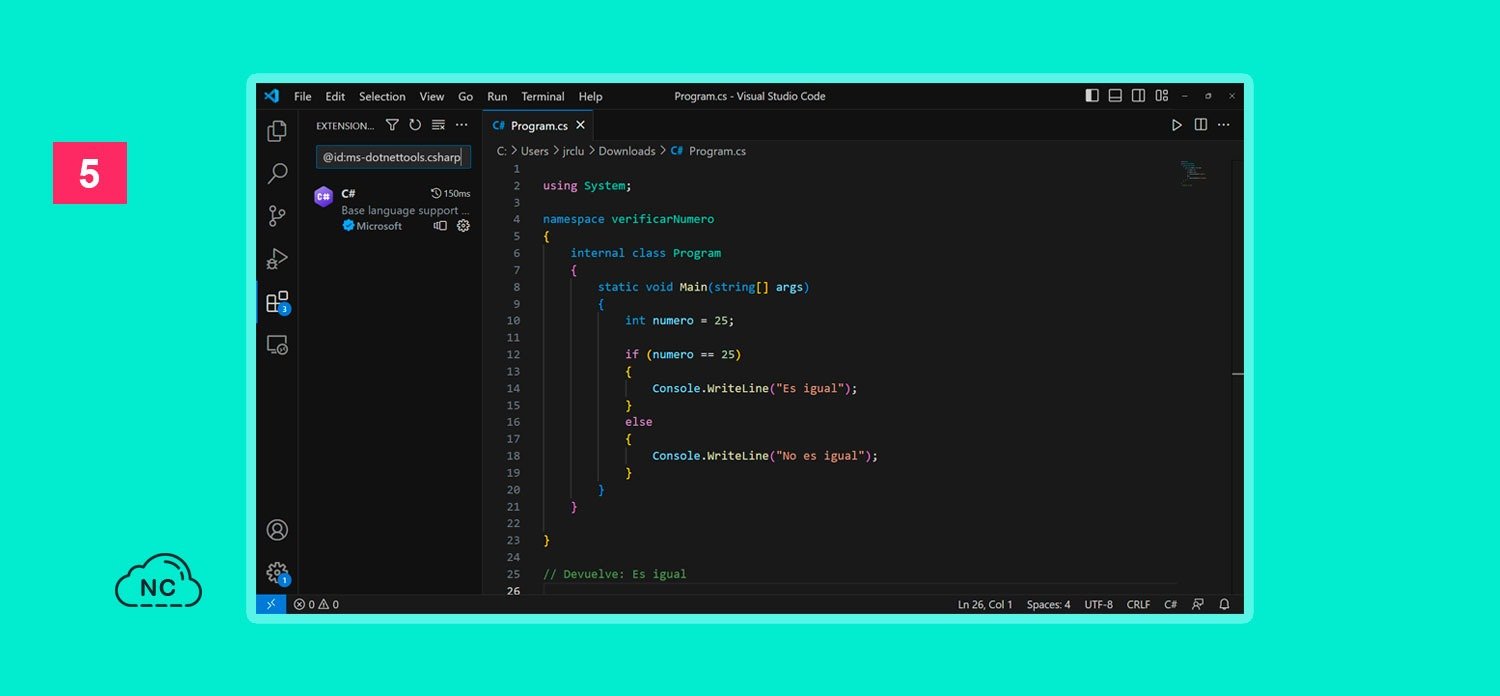Click the Extensions icon in activity bar
The image size is (1500, 696).
click(x=277, y=302)
